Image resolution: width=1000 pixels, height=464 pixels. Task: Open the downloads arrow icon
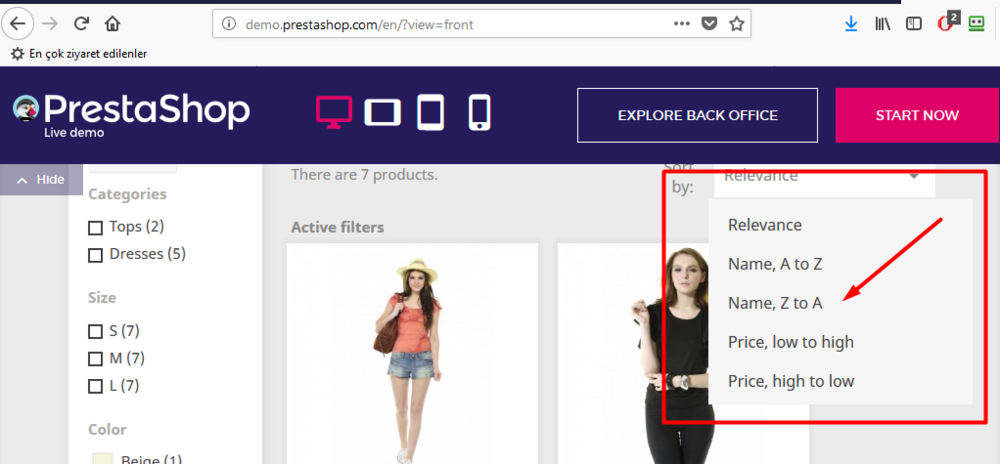851,23
